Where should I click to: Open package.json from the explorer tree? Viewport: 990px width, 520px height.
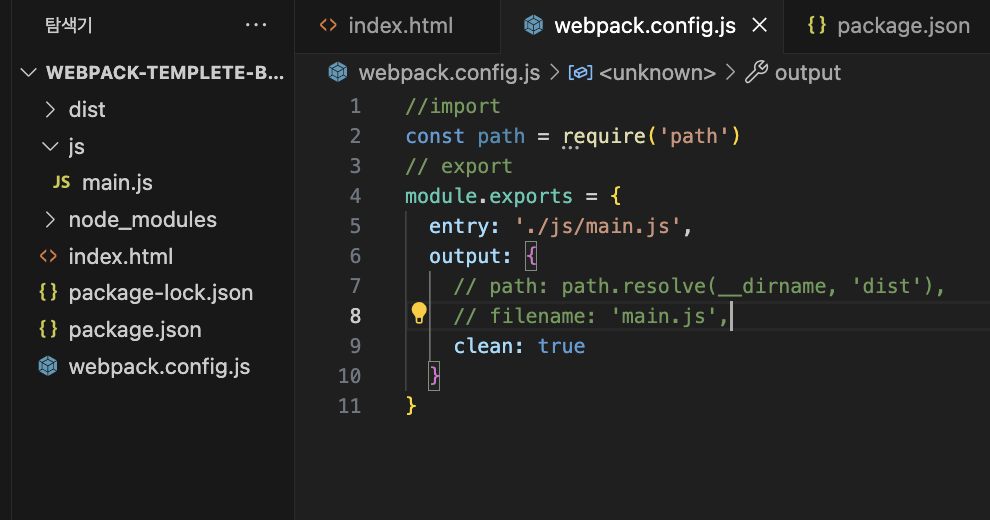135,330
